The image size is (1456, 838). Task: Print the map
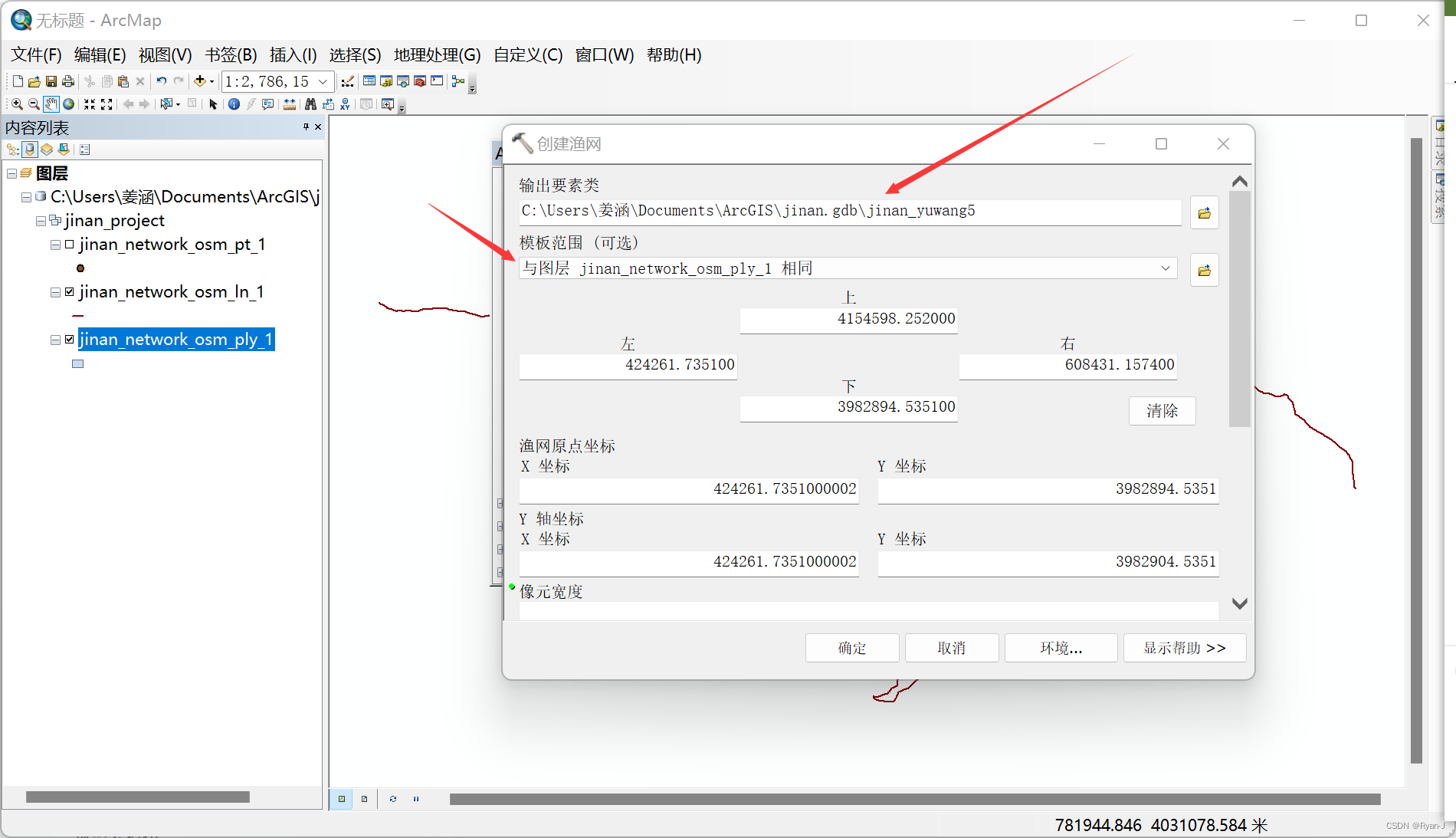(x=68, y=81)
